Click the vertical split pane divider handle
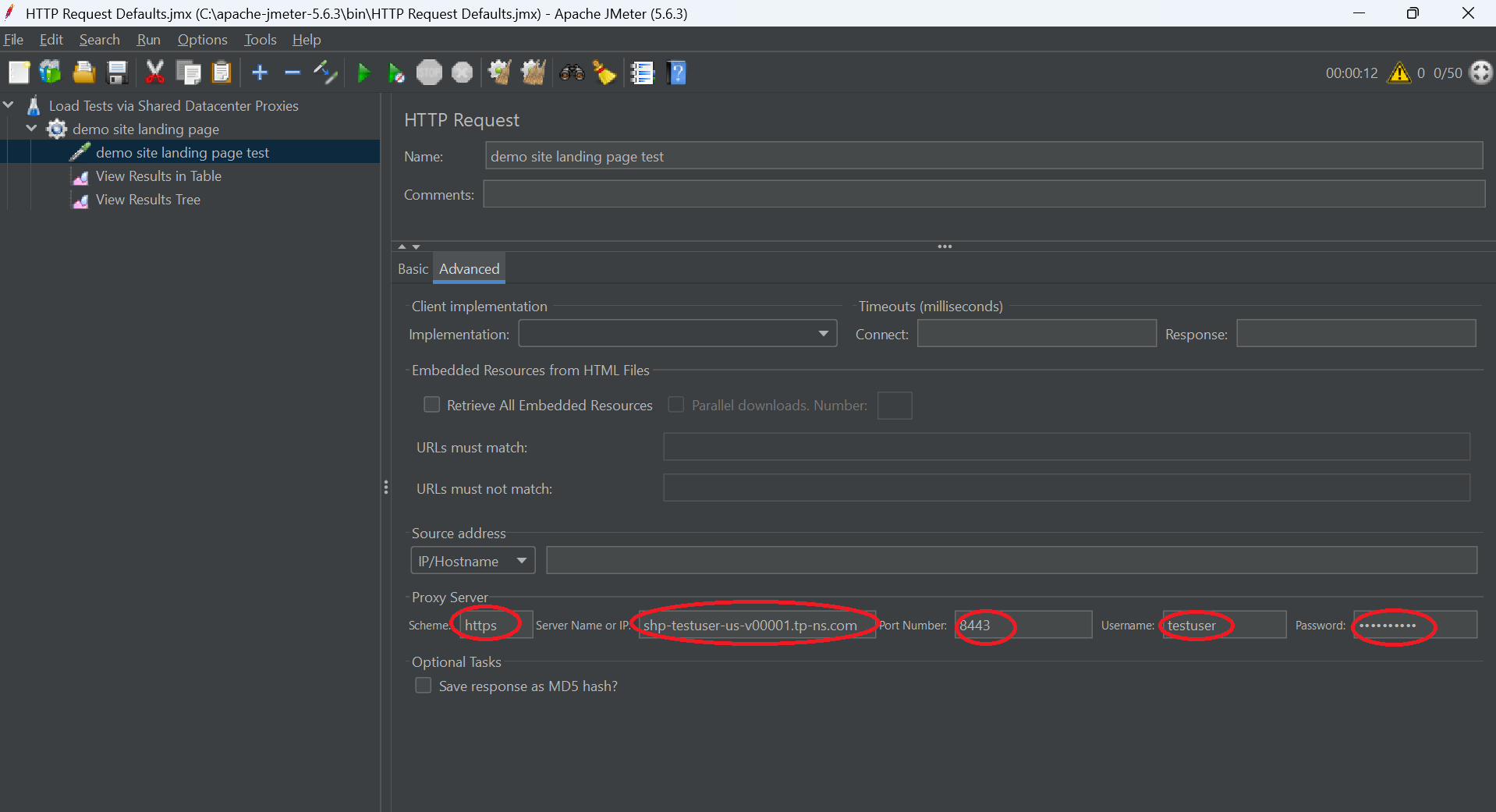The width and height of the screenshot is (1496, 812). [x=385, y=488]
